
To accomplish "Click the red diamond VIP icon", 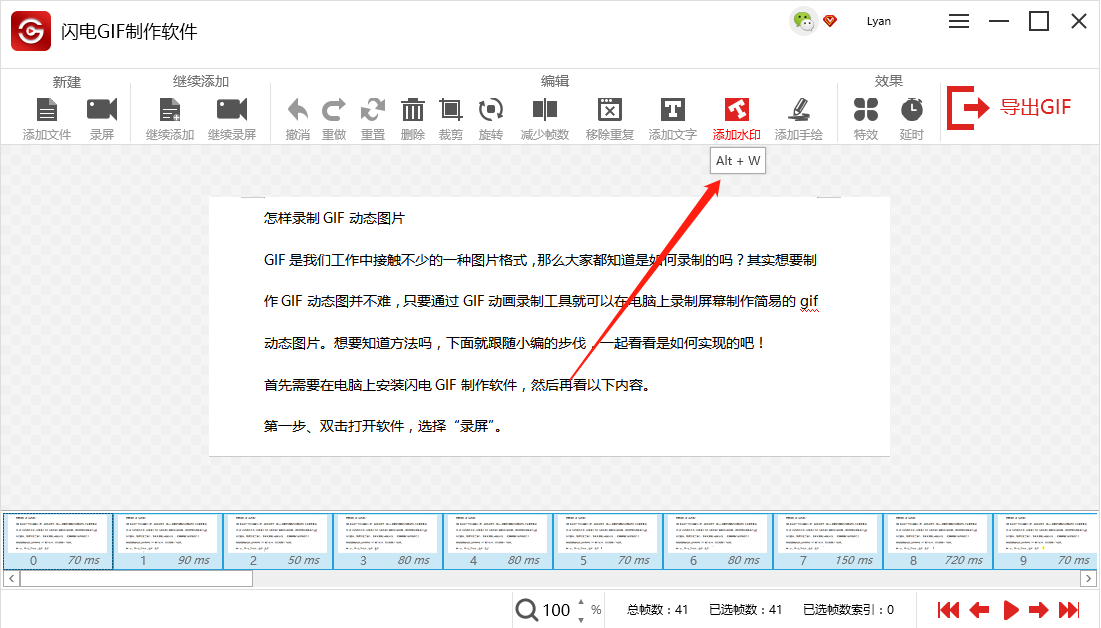I will point(830,21).
